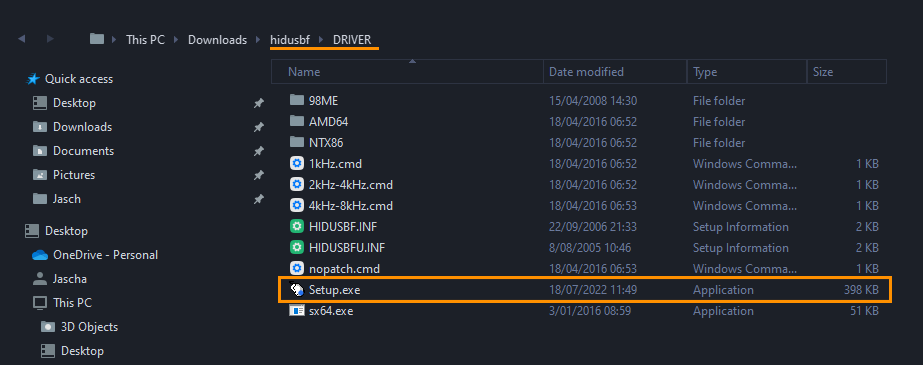Click the 3D Objects folder icon
Screen dimensions: 923x365
pos(48,327)
